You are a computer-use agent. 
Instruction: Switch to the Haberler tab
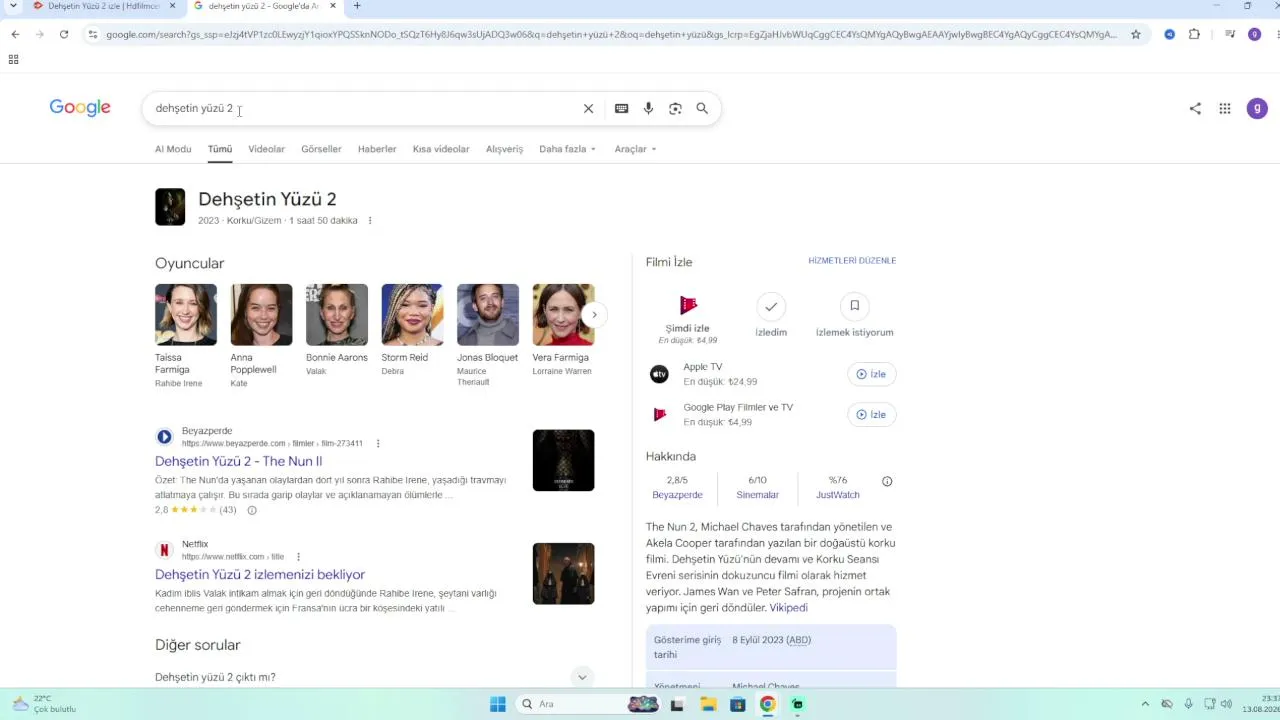[x=377, y=149]
